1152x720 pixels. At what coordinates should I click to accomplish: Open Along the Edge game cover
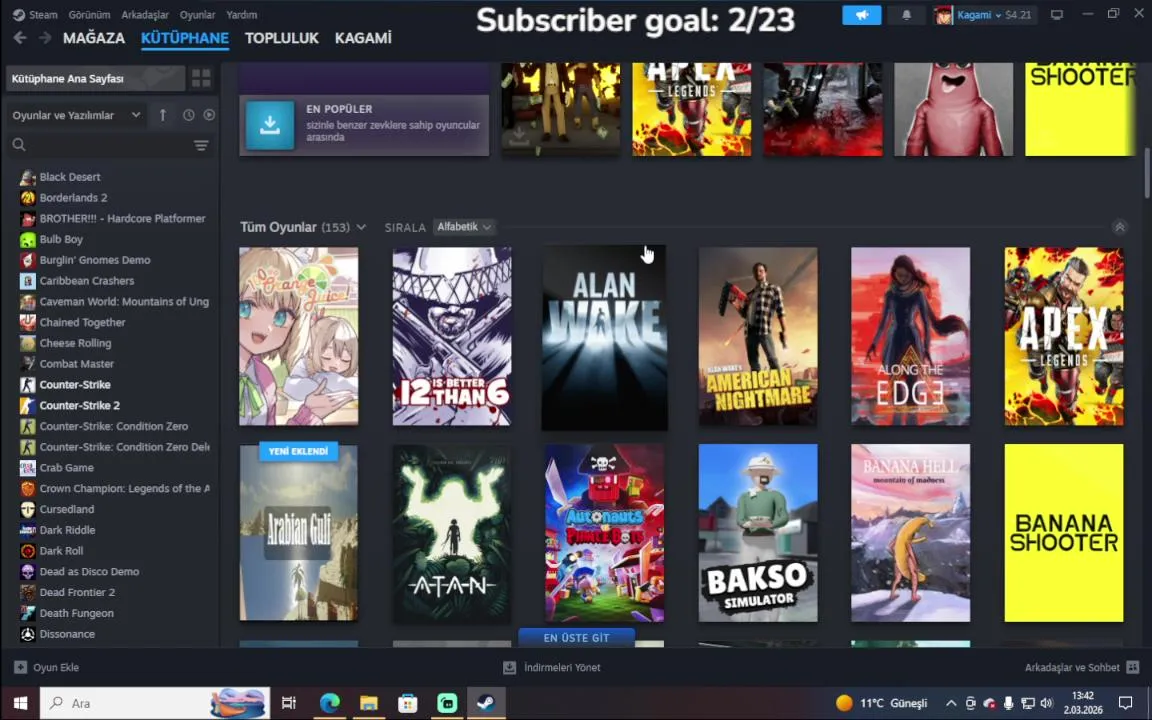910,336
